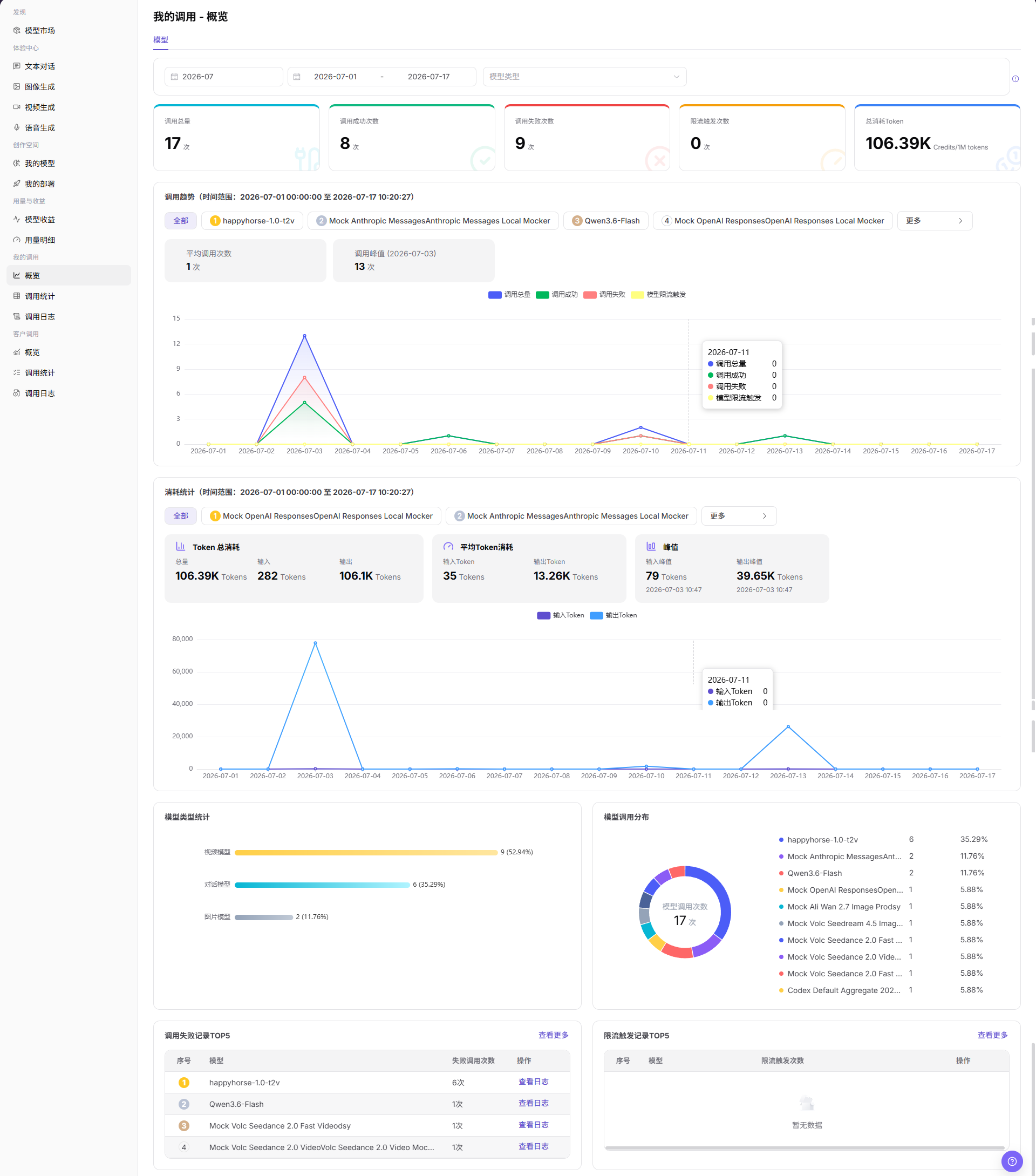Viewport: 1036px width, 1176px height.
Task: Filter trend by Mock OpenAI Responses
Action: click(773, 221)
